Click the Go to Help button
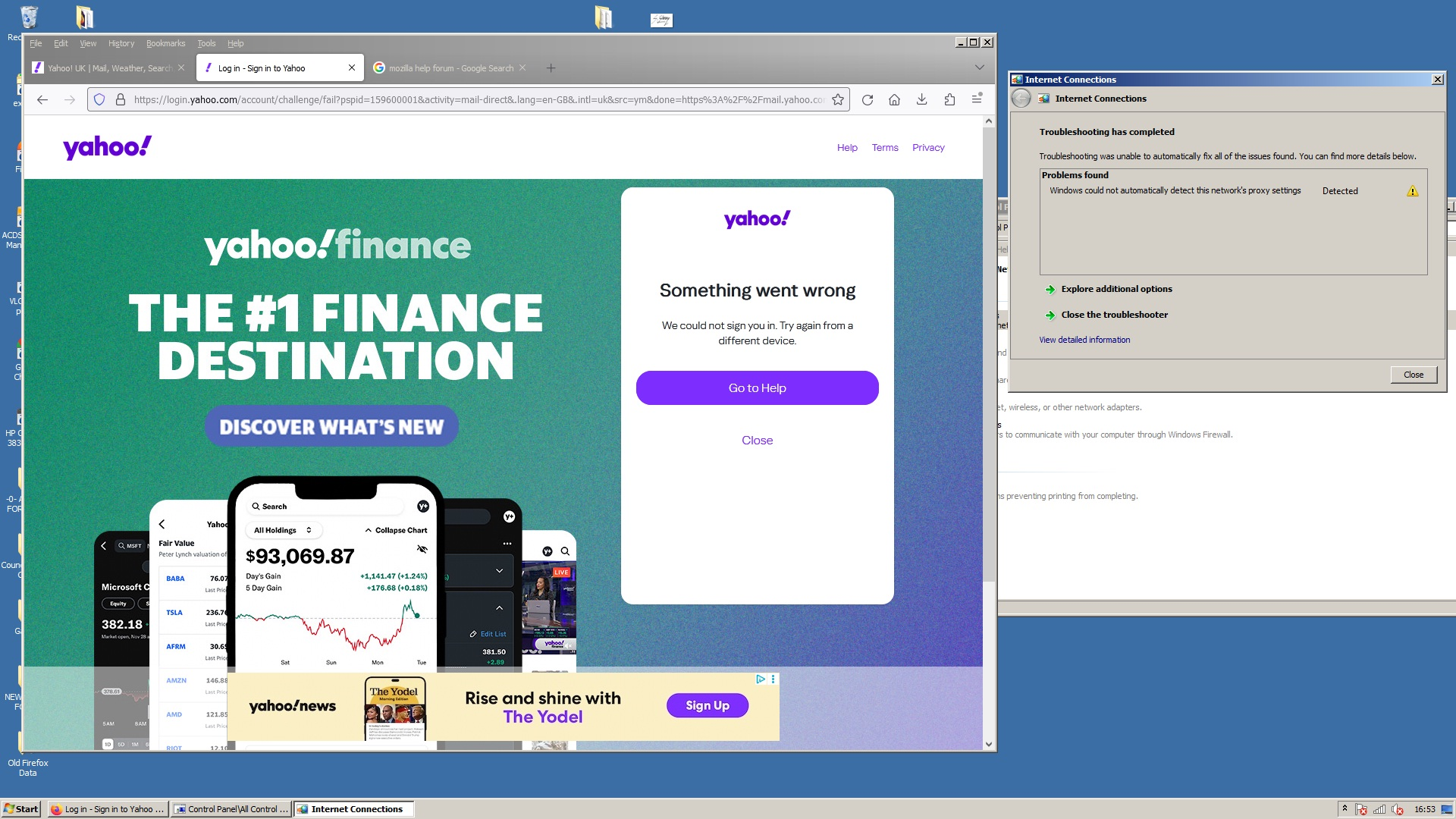Viewport: 1456px width, 819px height. click(757, 388)
